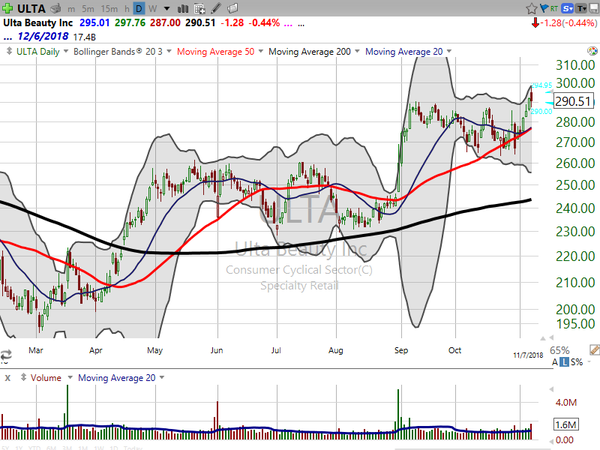Click the blue flag icon
600x450 pixels.
[543, 8]
